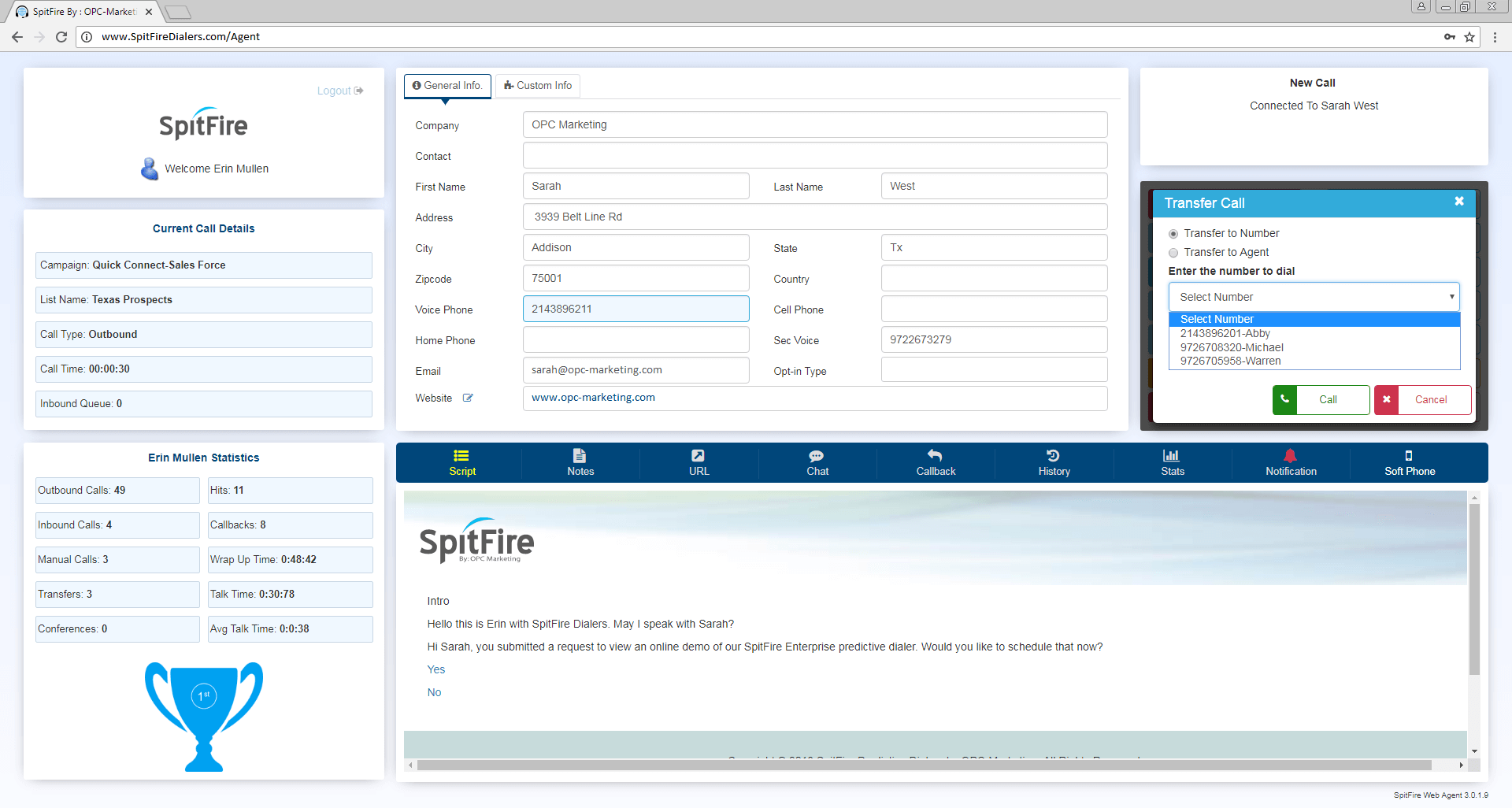This screenshot has height=808, width=1512.
Task: Click the empty Opt-in Type field
Action: pos(994,370)
